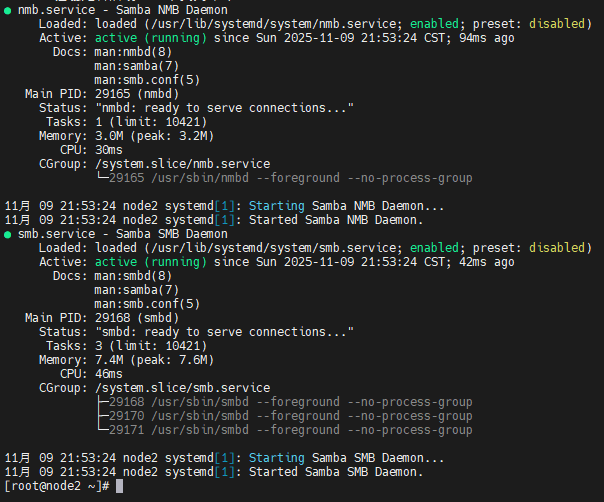Click Tasks: 1 (limit: 10421) line
This screenshot has height=502, width=604.
(127, 122)
